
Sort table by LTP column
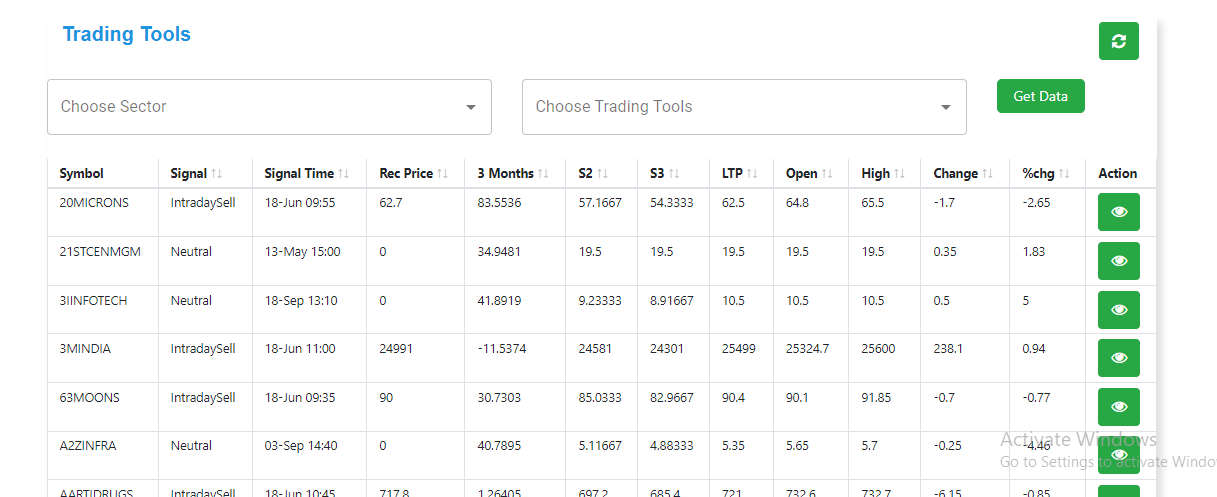click(752, 174)
